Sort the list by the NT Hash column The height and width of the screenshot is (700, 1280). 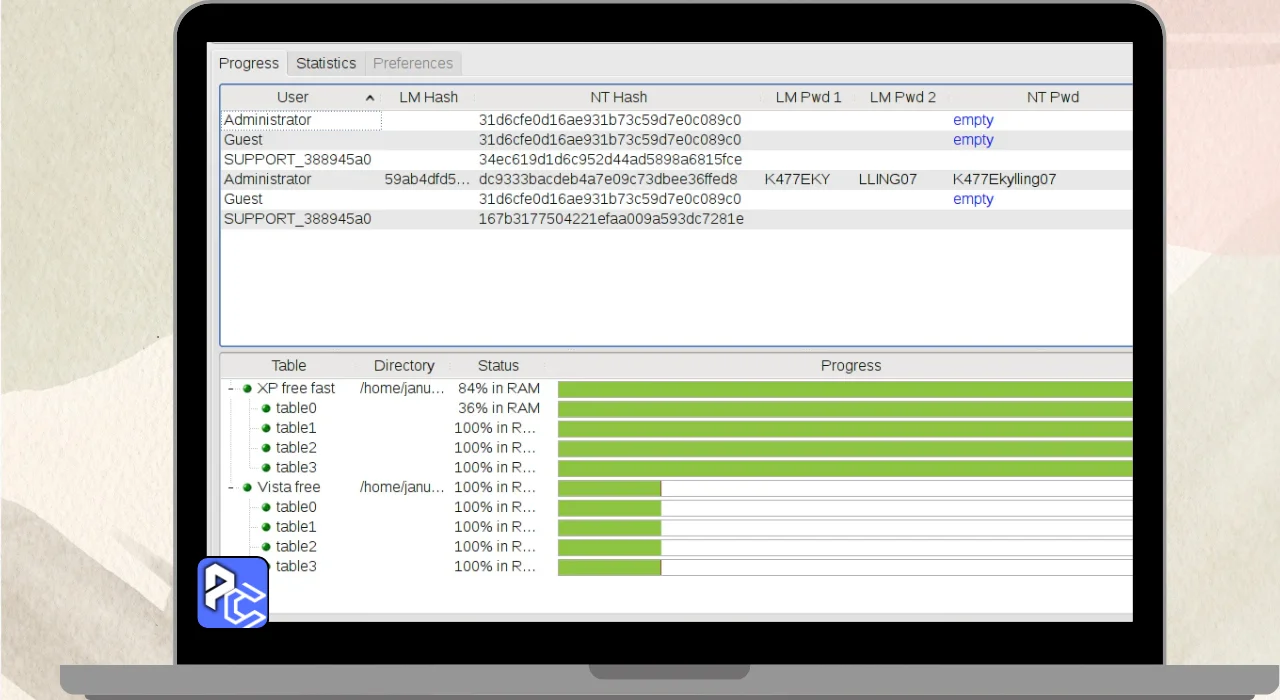pyautogui.click(x=617, y=97)
